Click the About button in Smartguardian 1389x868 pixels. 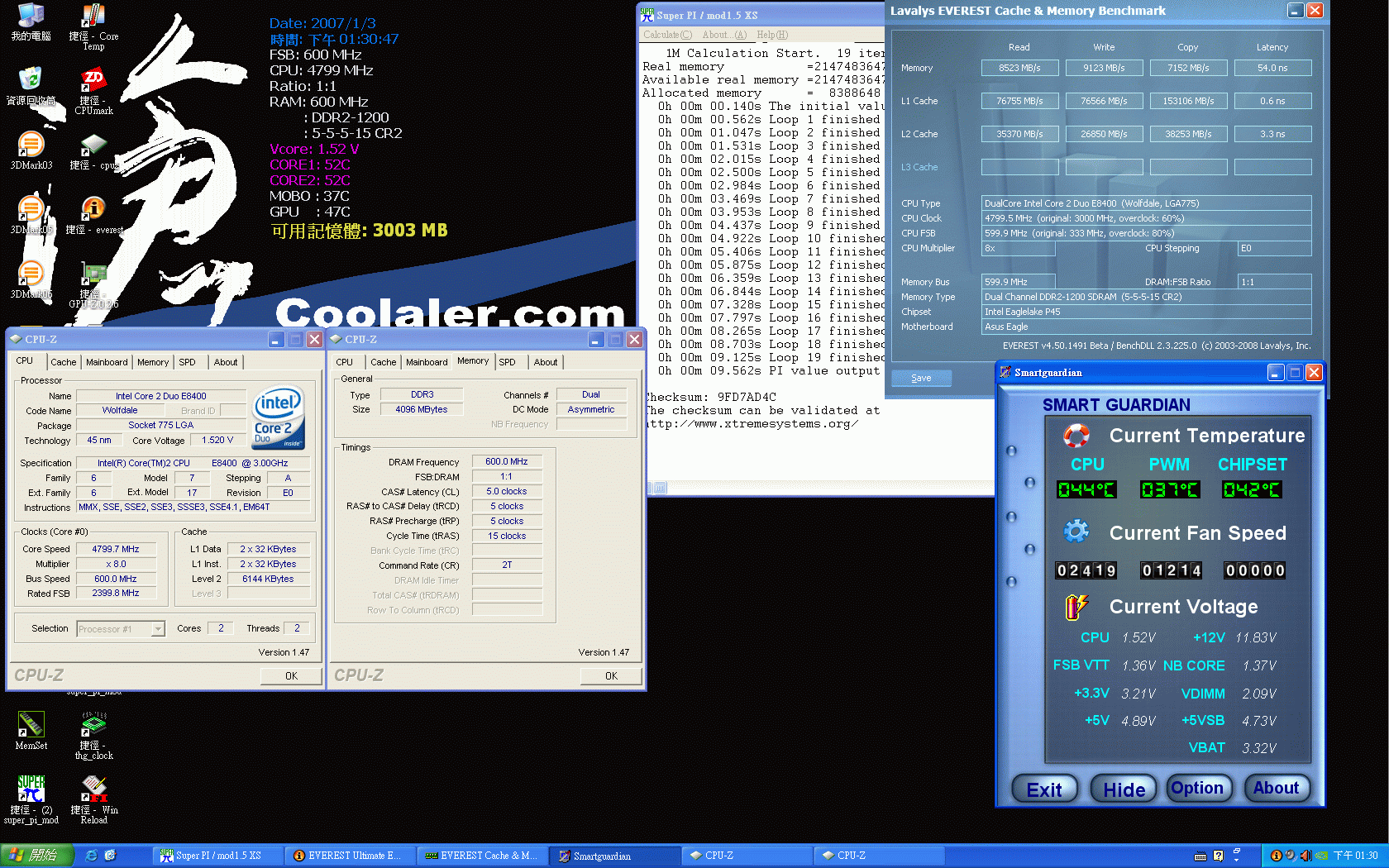coord(1277,788)
